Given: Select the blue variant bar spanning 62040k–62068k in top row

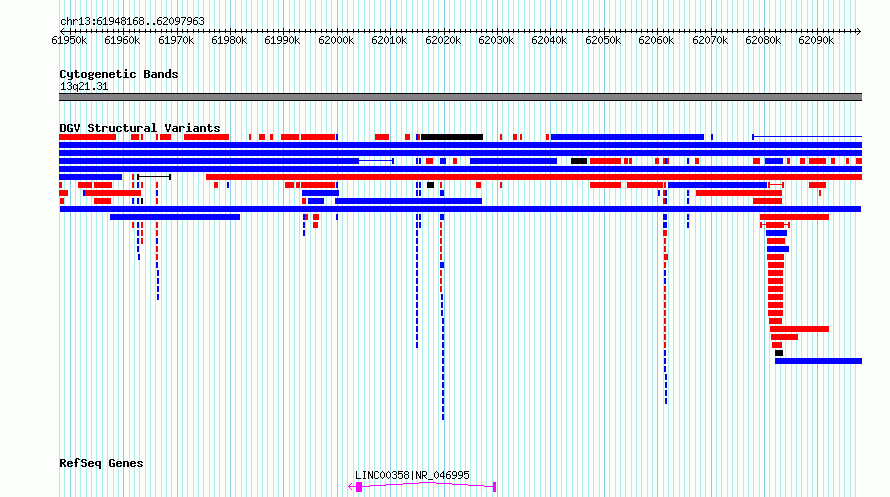Looking at the screenshot, I should 627,137.
